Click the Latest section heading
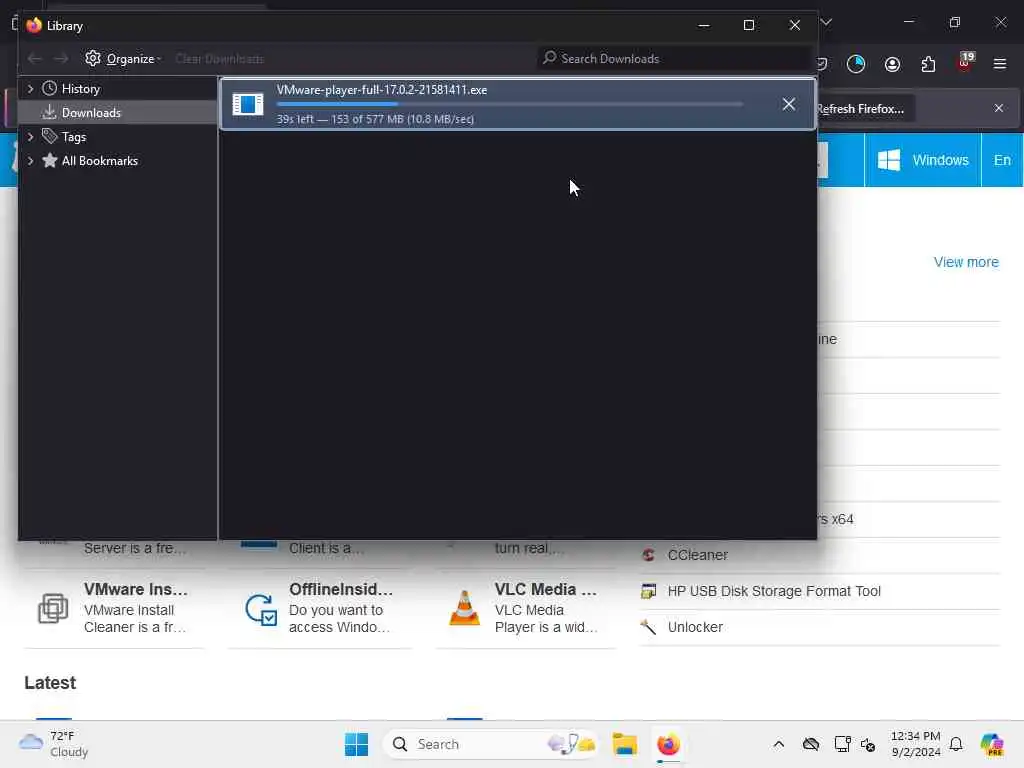 click(50, 683)
